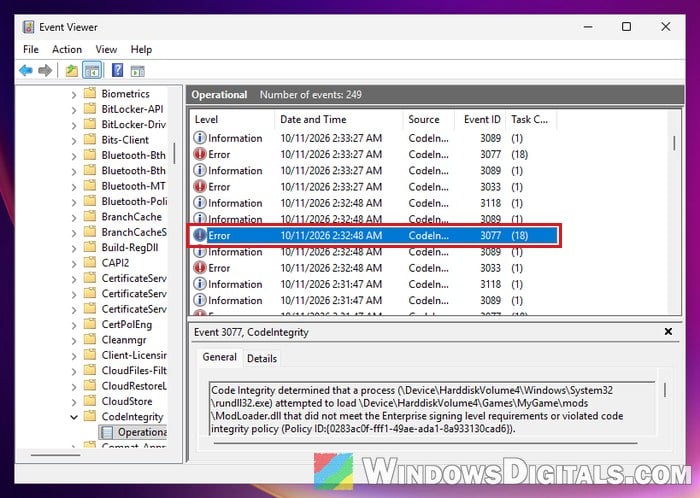Close the event preview pane with X
The width and height of the screenshot is (700, 498).
pos(668,332)
